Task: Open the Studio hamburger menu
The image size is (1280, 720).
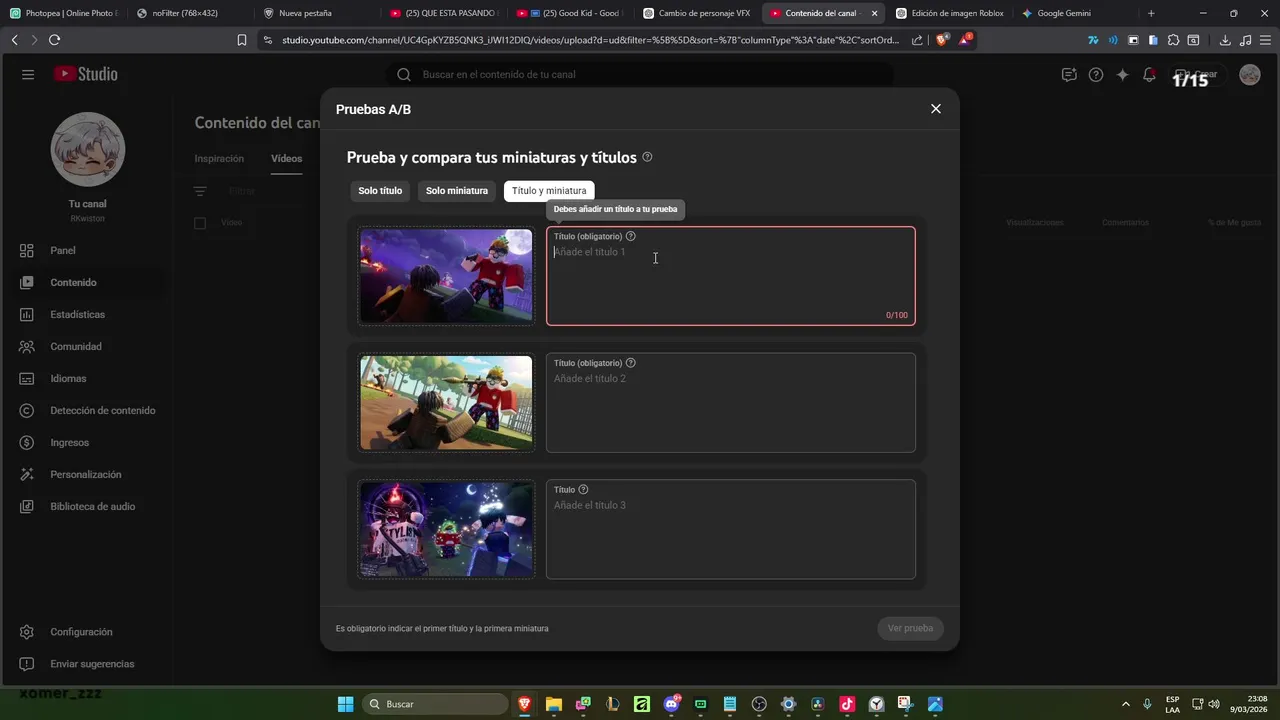Action: pyautogui.click(x=28, y=74)
